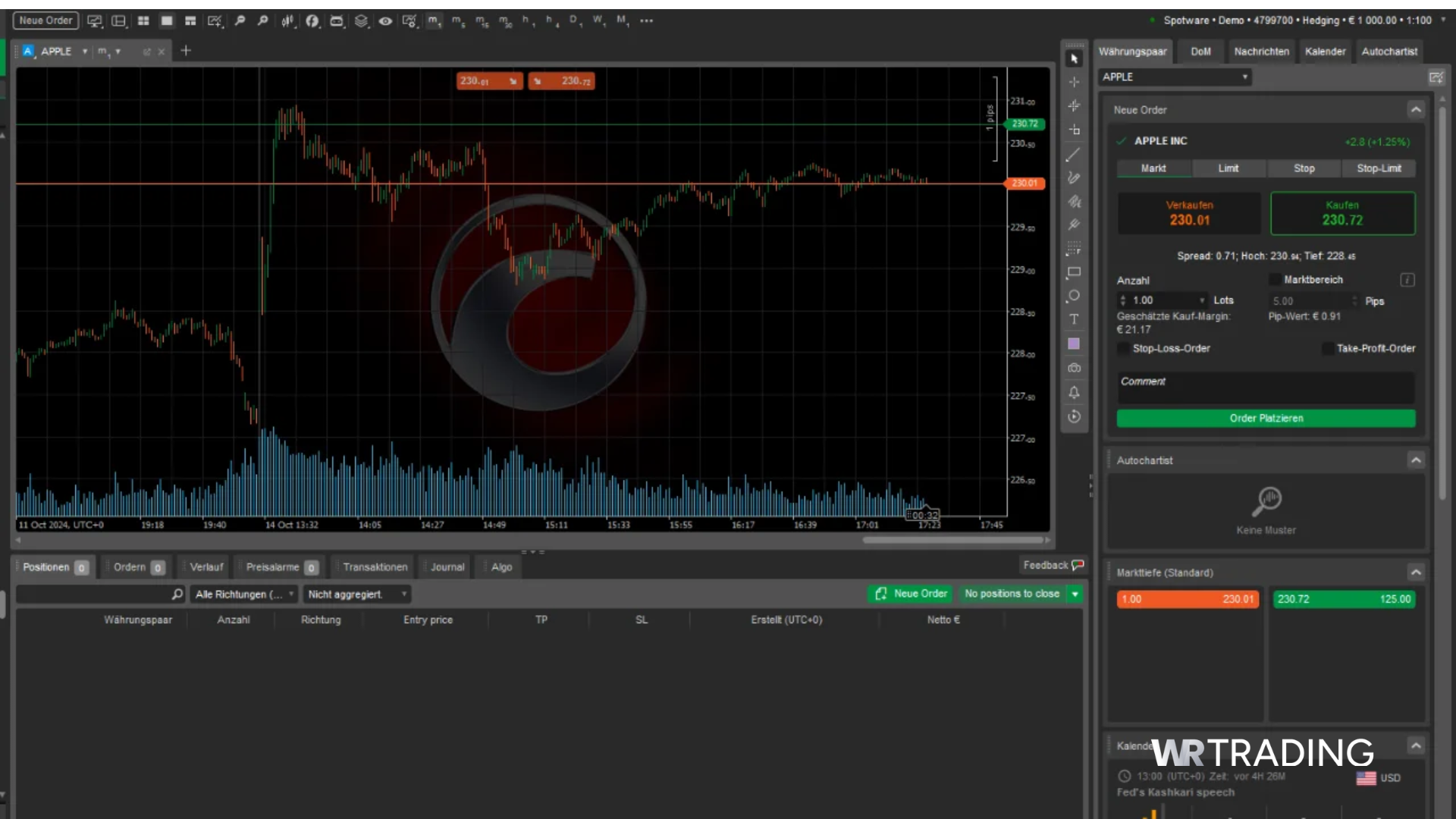Open the purple drawing color swatch
1456x819 pixels.
(1074, 344)
